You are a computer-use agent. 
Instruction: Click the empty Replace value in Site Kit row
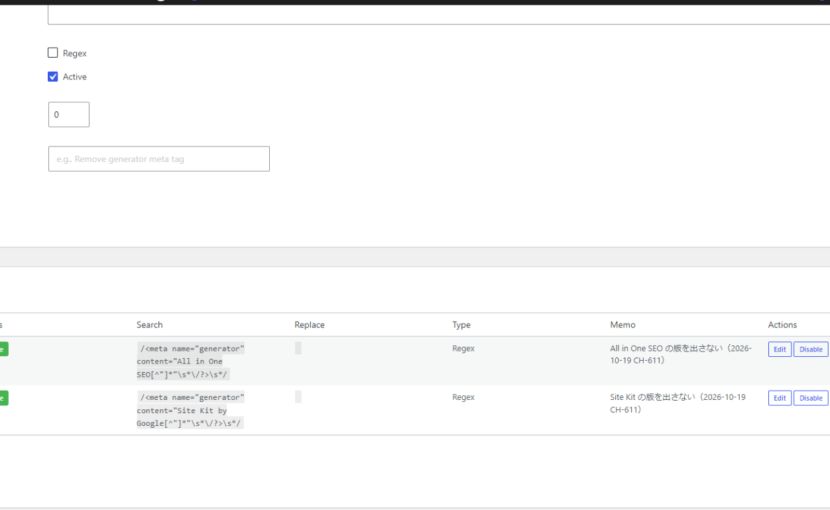pos(298,397)
